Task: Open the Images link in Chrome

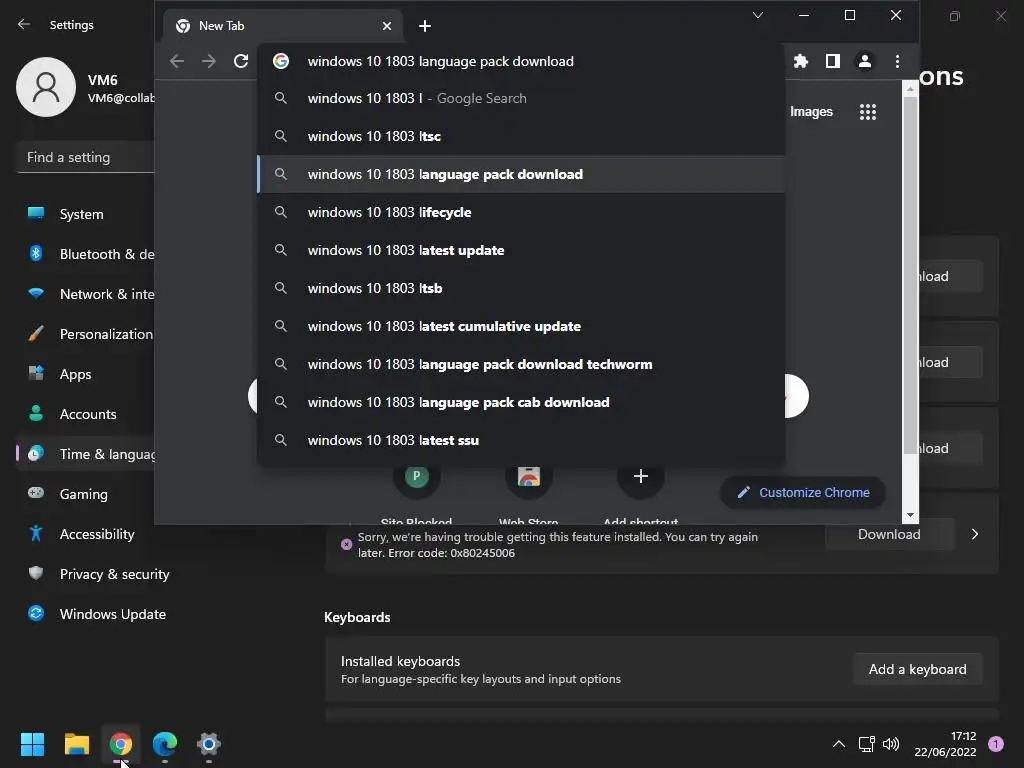Action: coord(811,112)
